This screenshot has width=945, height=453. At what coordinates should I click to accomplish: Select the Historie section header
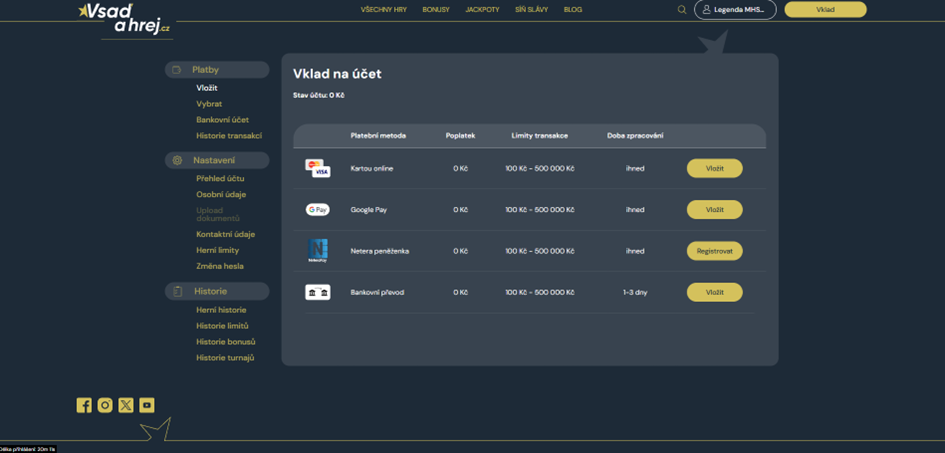(x=217, y=291)
